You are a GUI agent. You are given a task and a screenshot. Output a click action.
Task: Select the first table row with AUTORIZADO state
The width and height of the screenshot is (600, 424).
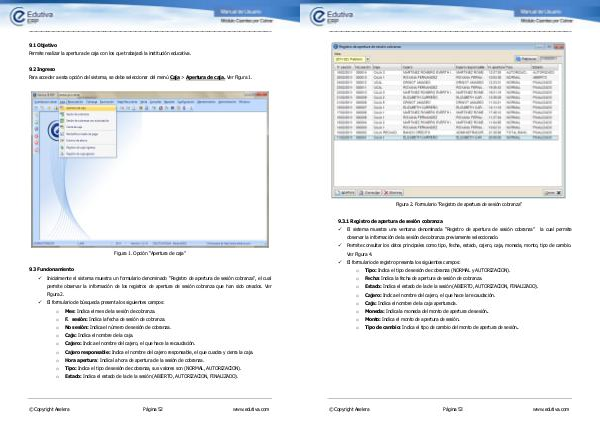point(446,72)
